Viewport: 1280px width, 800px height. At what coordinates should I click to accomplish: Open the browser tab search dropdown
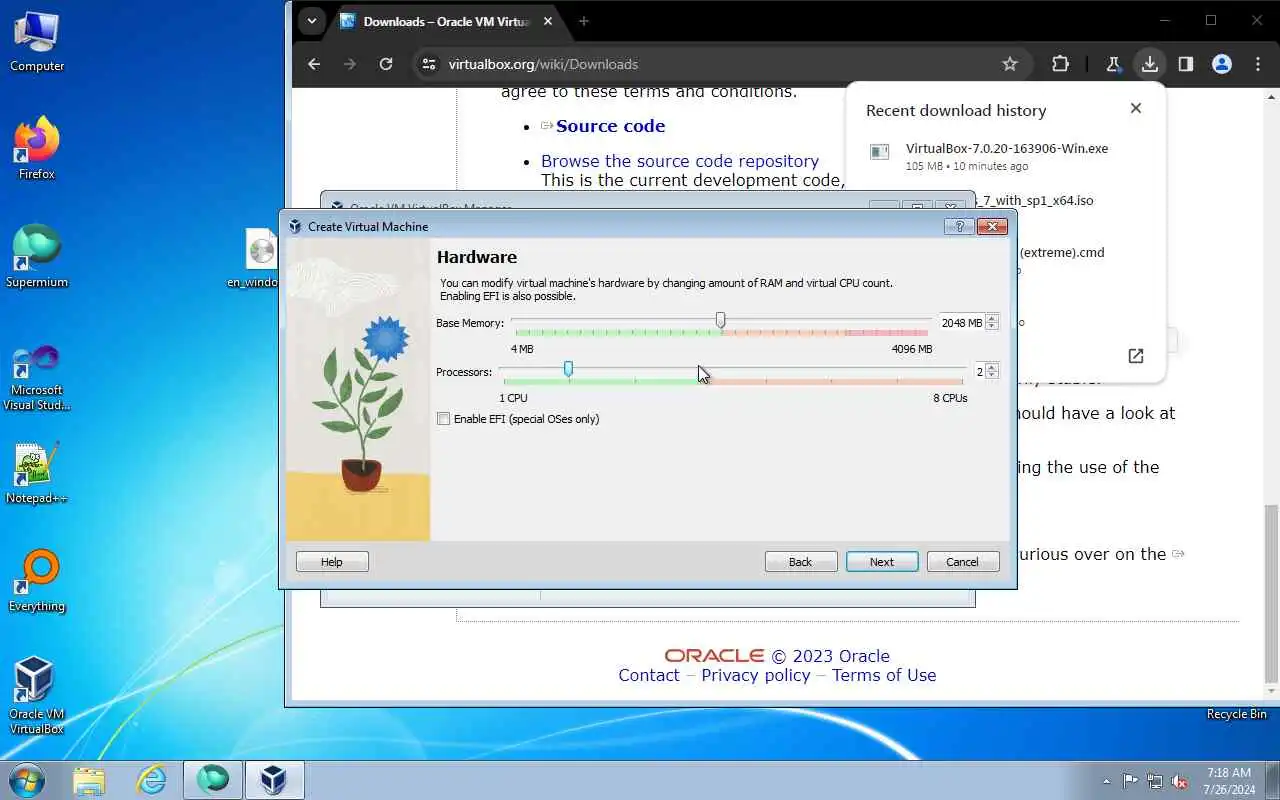pos(311,21)
